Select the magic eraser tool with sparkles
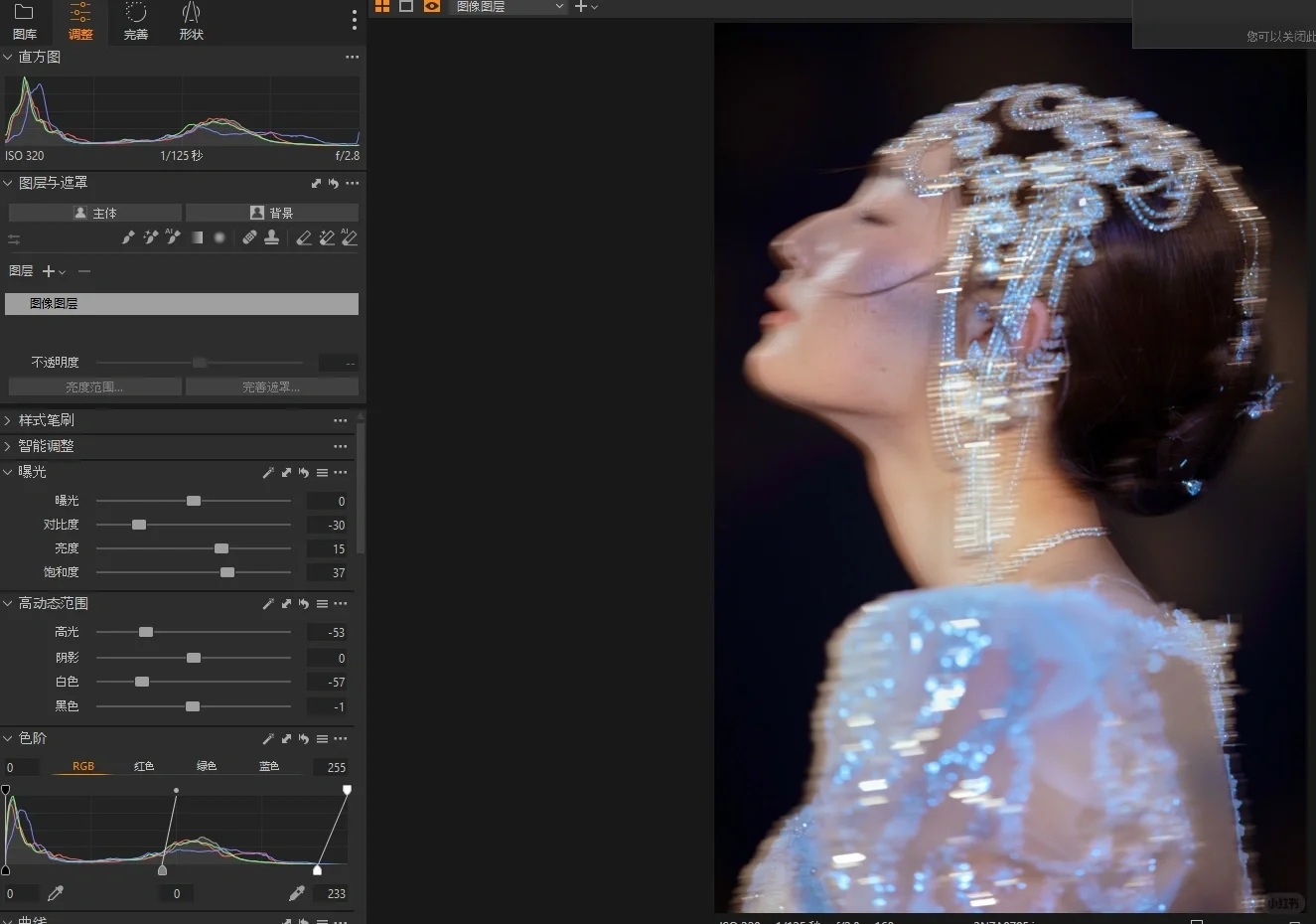The width and height of the screenshot is (1316, 924). coord(327,237)
